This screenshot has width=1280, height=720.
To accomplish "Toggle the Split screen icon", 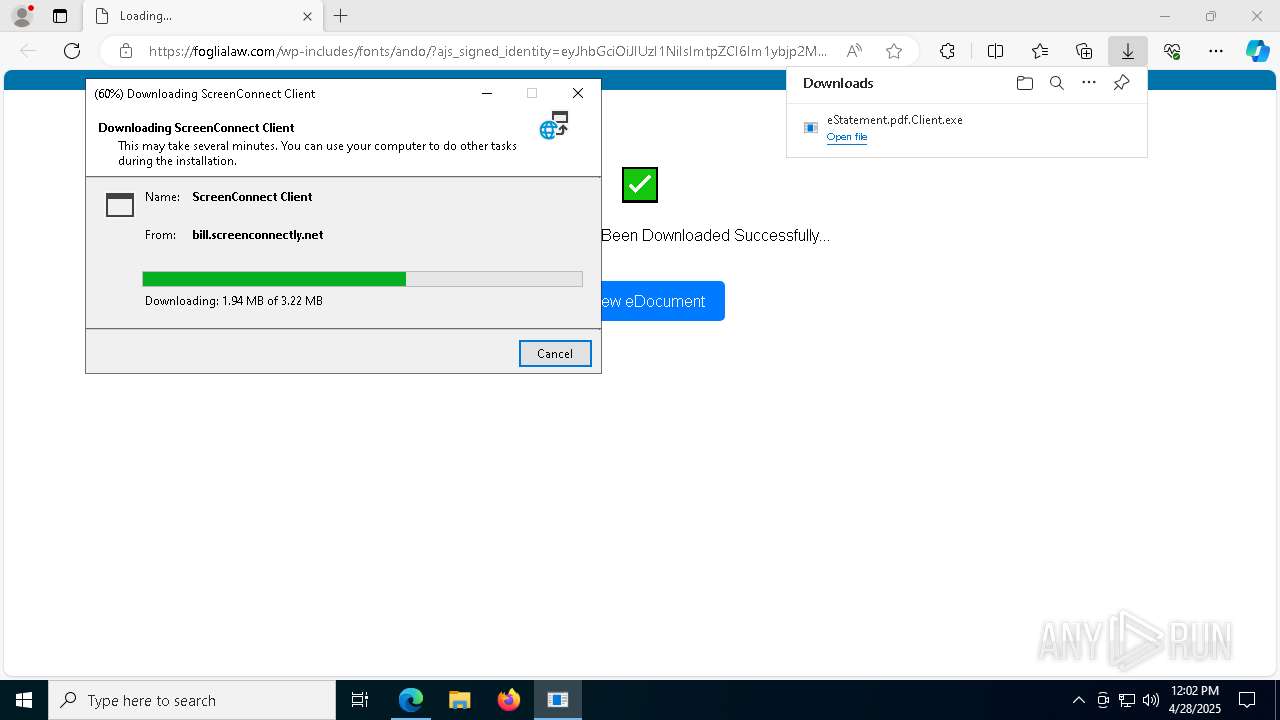I will tap(995, 51).
